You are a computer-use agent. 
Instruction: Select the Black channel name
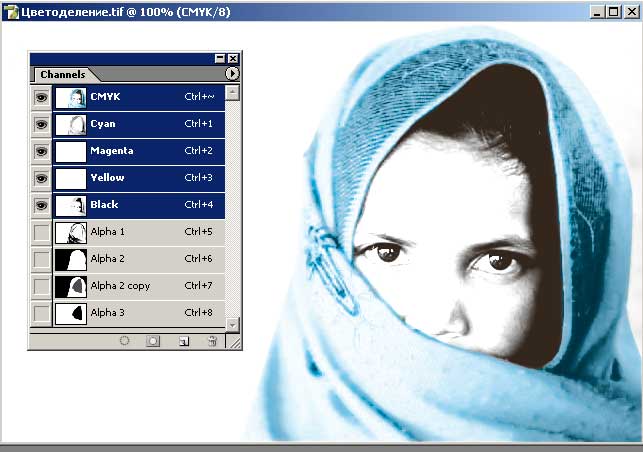point(104,205)
